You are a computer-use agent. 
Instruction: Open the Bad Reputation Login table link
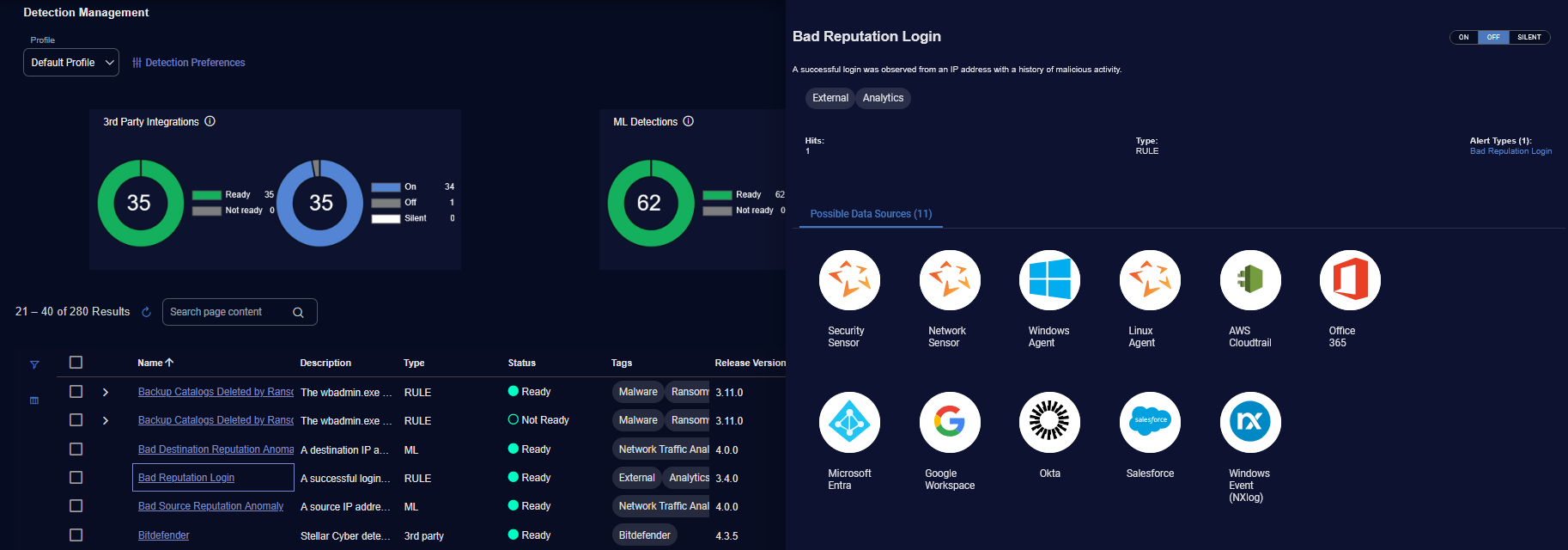click(186, 478)
